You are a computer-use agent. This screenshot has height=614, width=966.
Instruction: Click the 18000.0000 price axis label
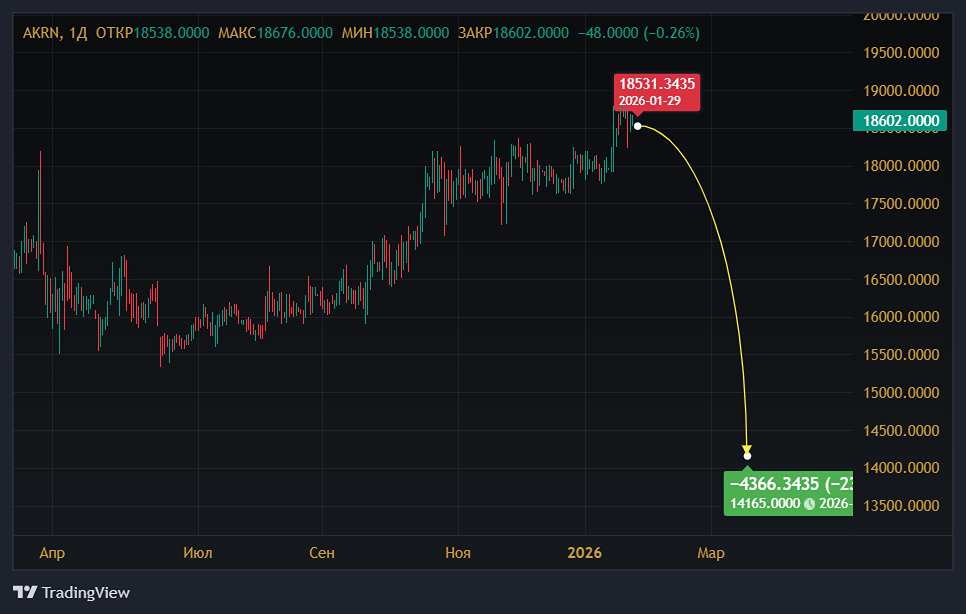coord(901,166)
